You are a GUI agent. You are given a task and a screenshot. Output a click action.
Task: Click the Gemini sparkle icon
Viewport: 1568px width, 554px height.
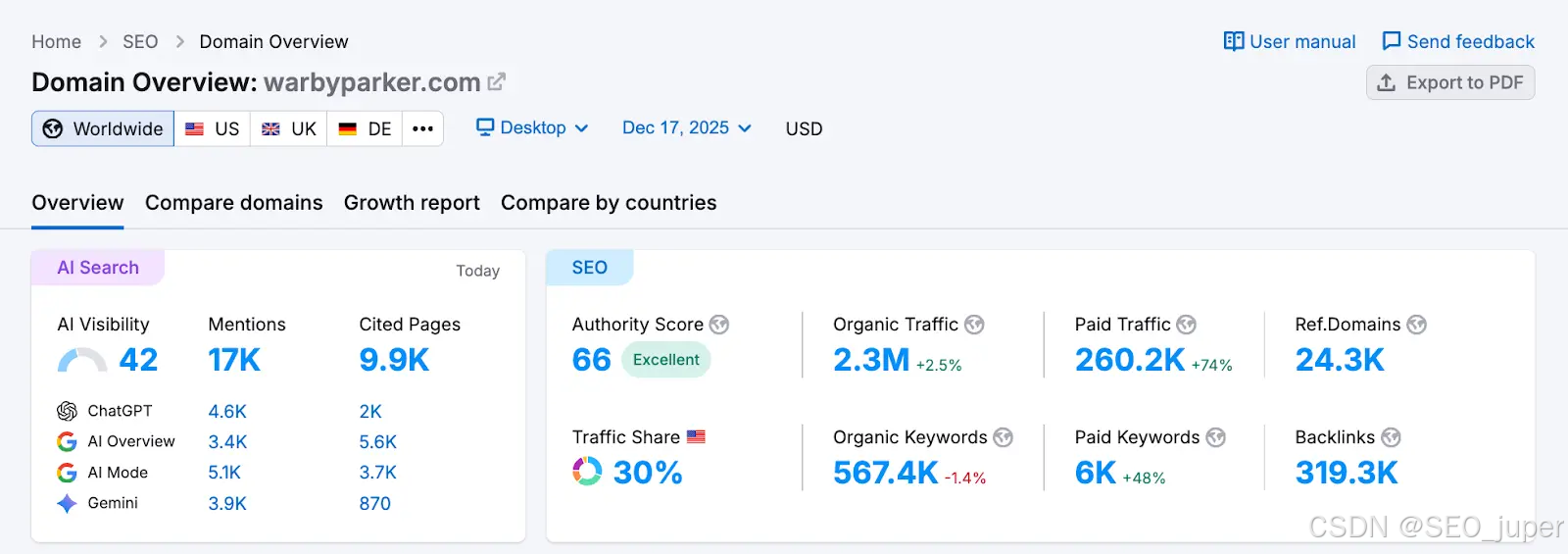(x=67, y=503)
